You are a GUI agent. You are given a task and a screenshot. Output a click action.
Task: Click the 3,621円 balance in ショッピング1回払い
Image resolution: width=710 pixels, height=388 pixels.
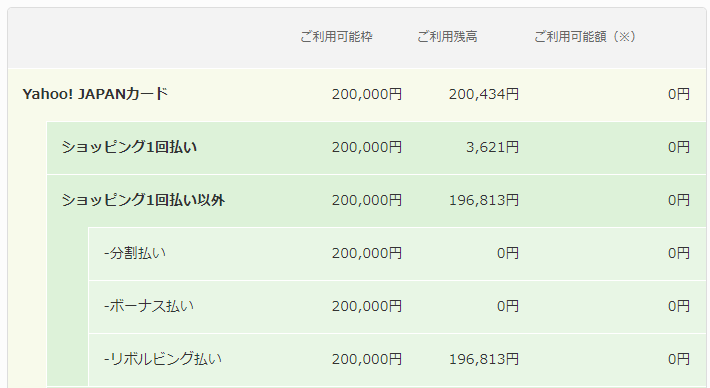493,147
